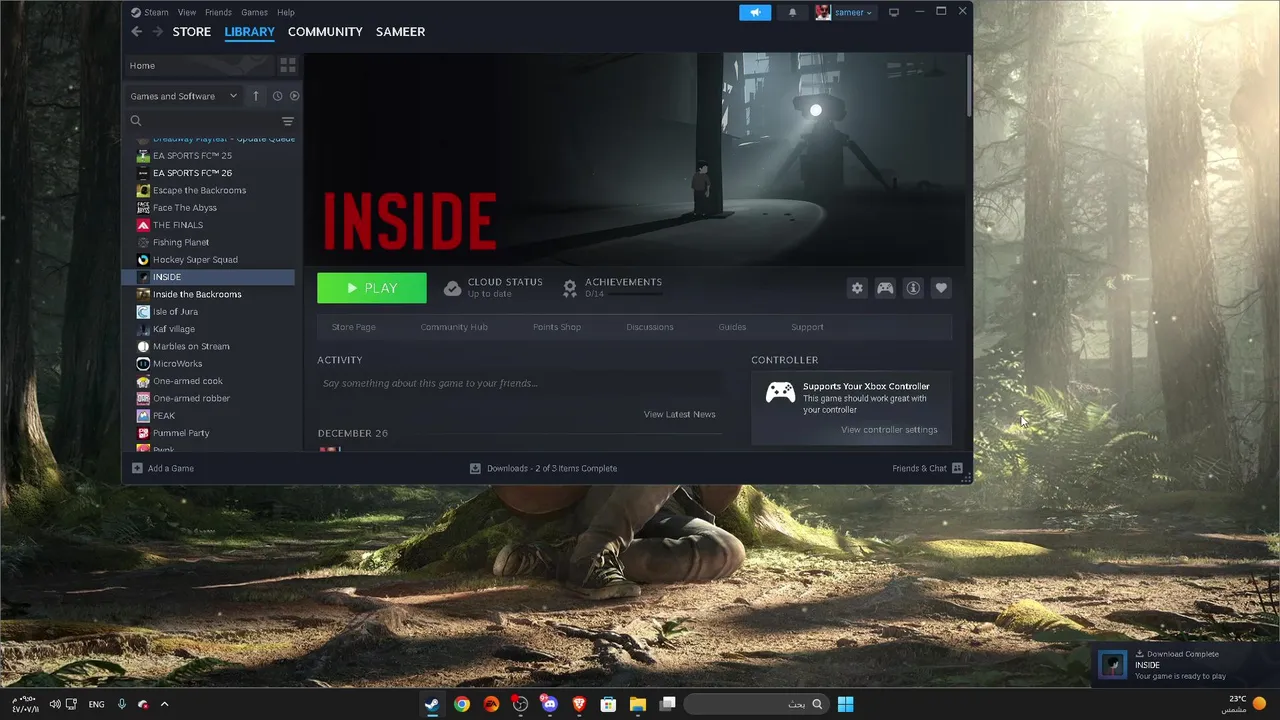Show game info circle icon

coord(913,288)
